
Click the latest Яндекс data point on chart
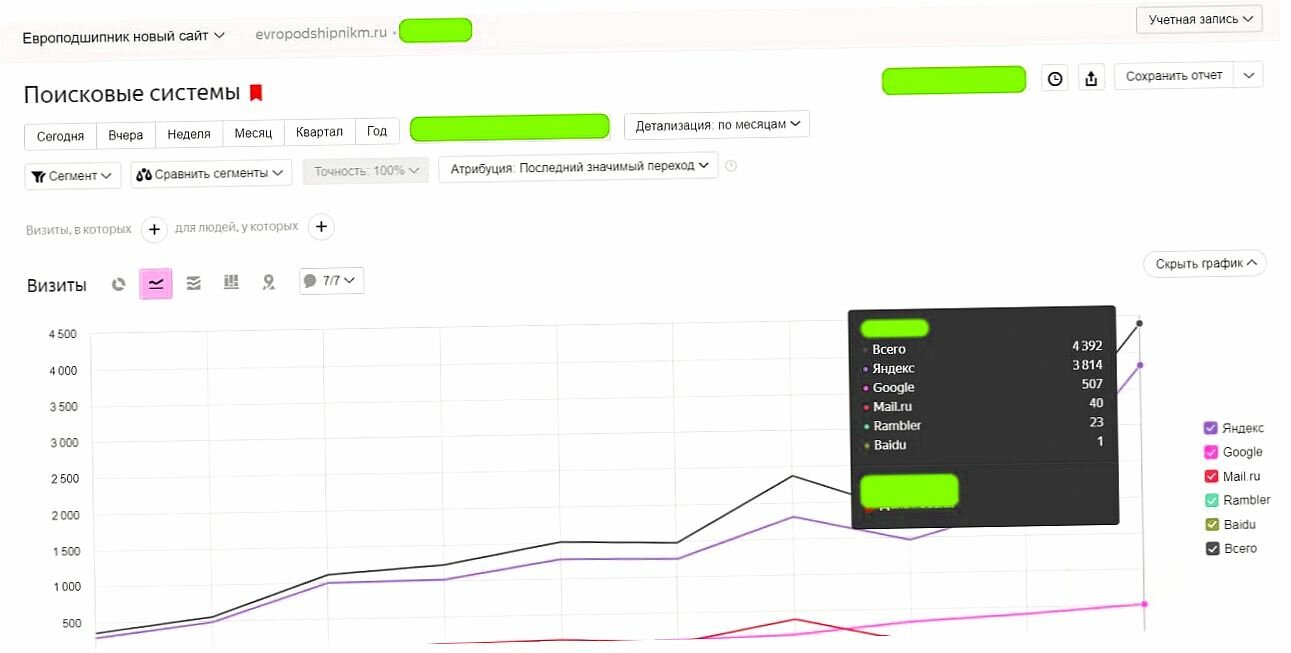(x=1141, y=365)
